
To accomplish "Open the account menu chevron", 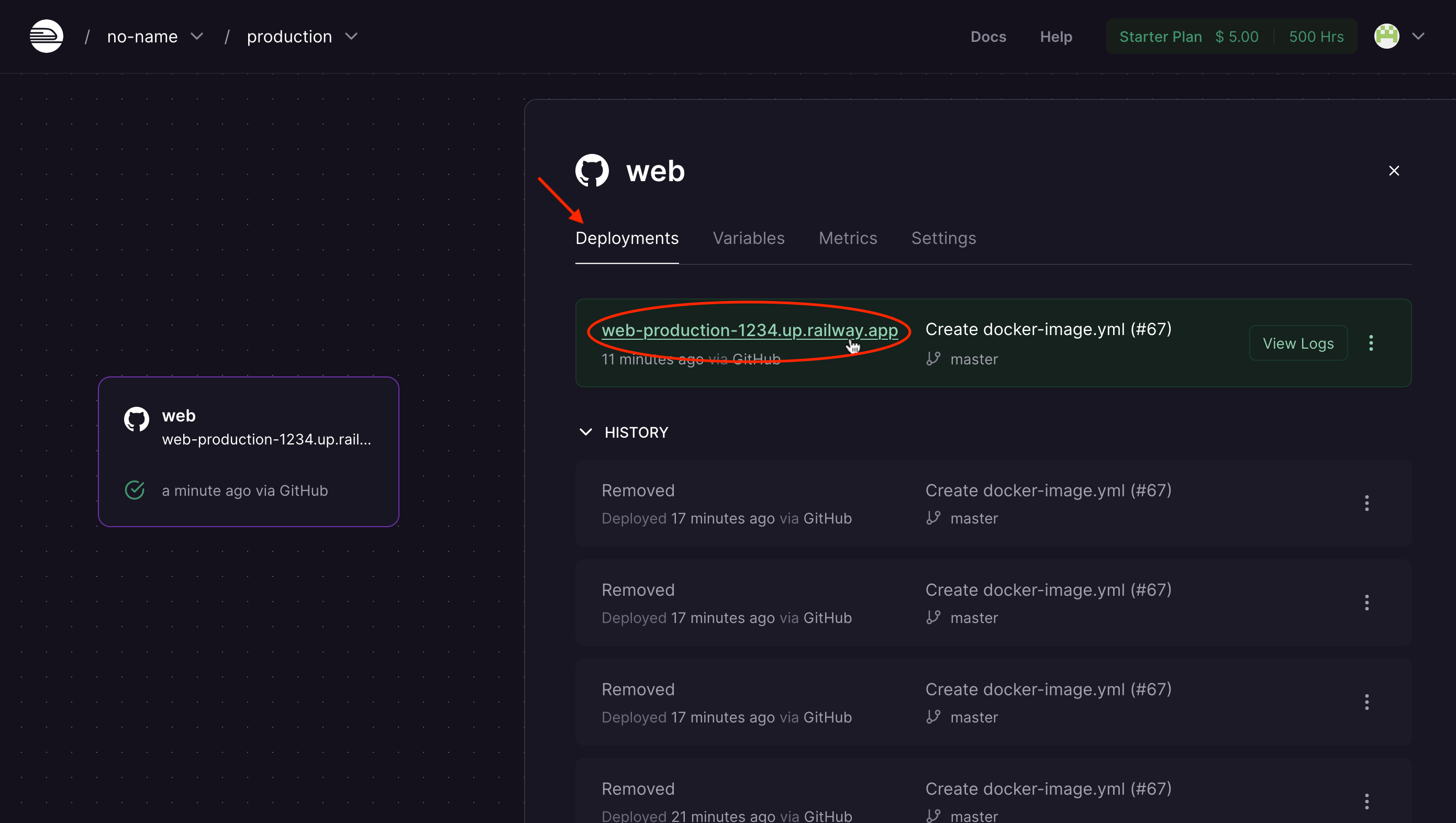I will tap(1419, 36).
